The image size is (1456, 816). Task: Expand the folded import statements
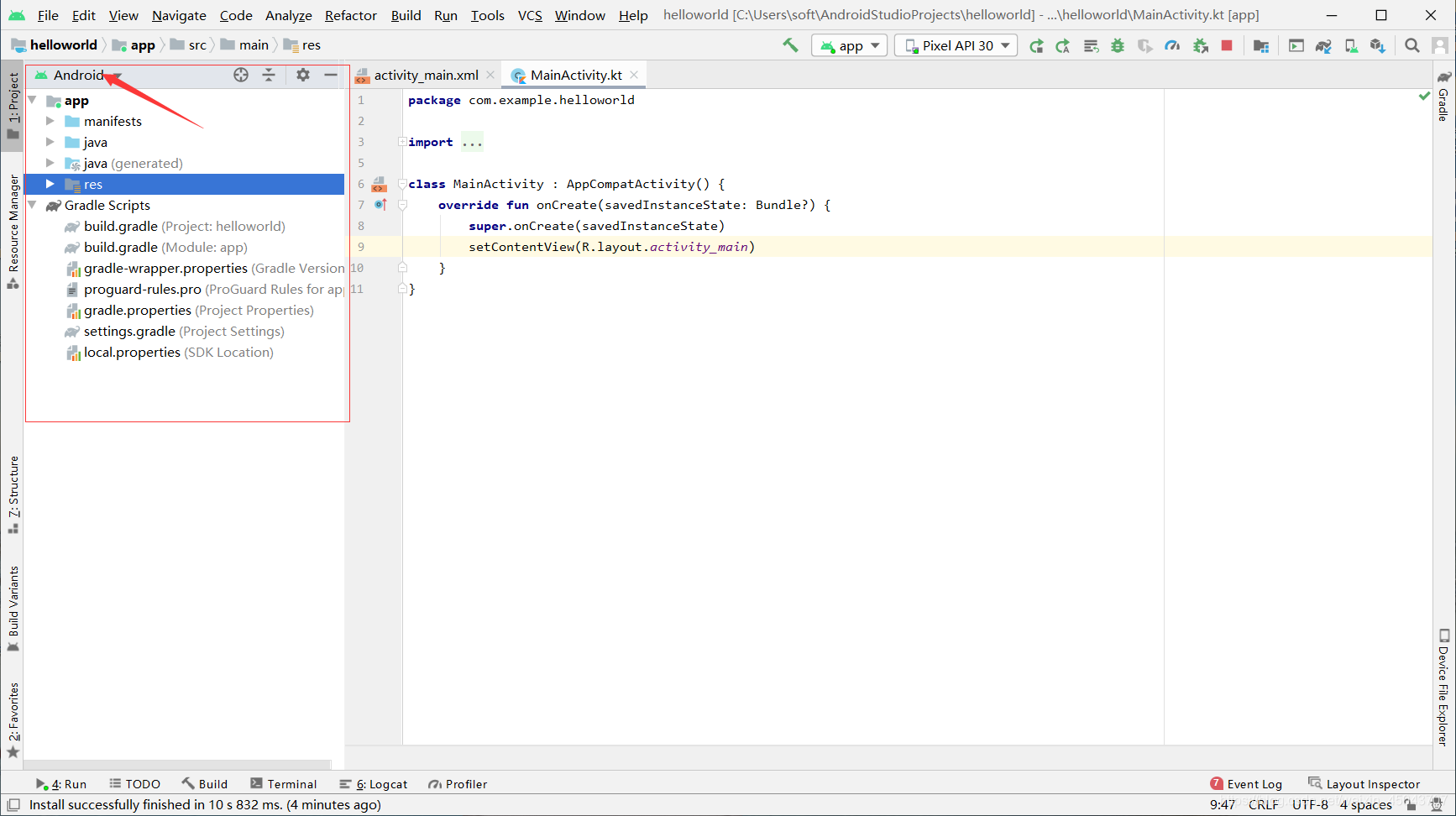point(401,142)
